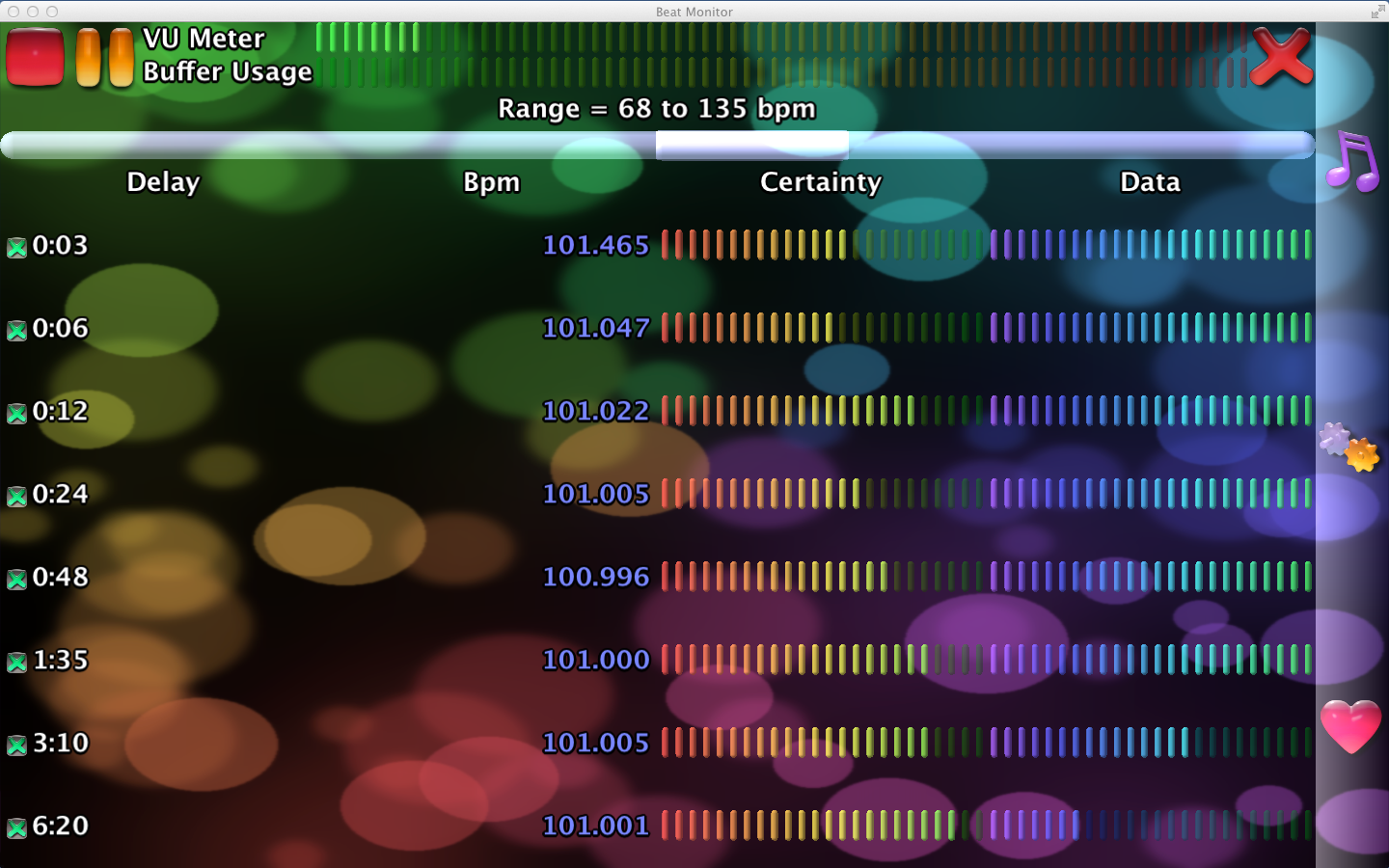Click the 3:10 delay time
Screen dimensions: 1389x868
click(60, 743)
